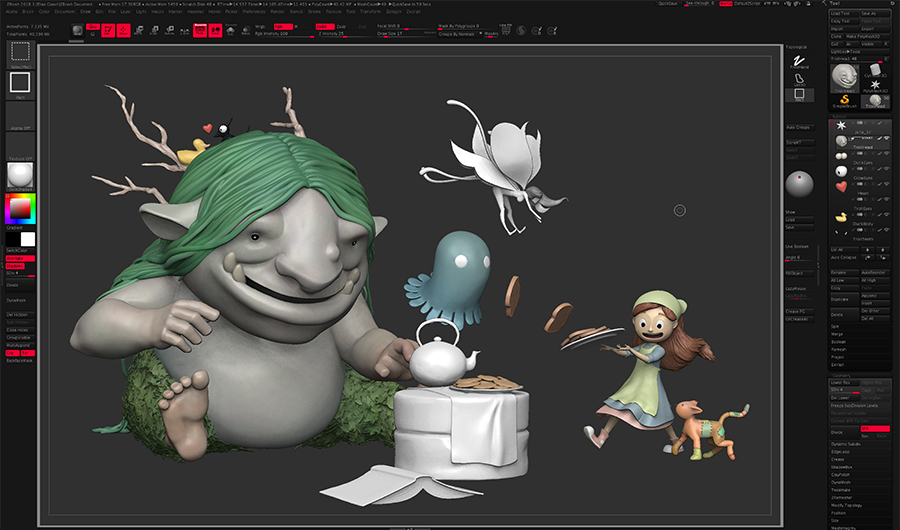Screen dimensions: 900x530
Task: Click the Divide button in Geometry
Action: (845, 432)
